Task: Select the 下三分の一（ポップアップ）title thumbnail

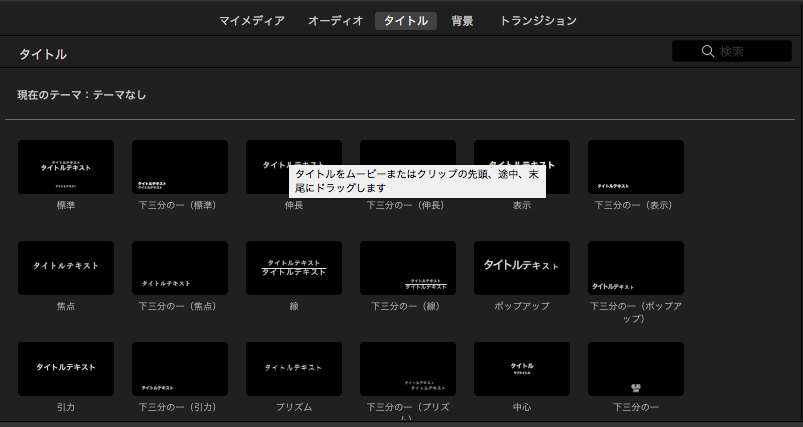Action: 636,268
